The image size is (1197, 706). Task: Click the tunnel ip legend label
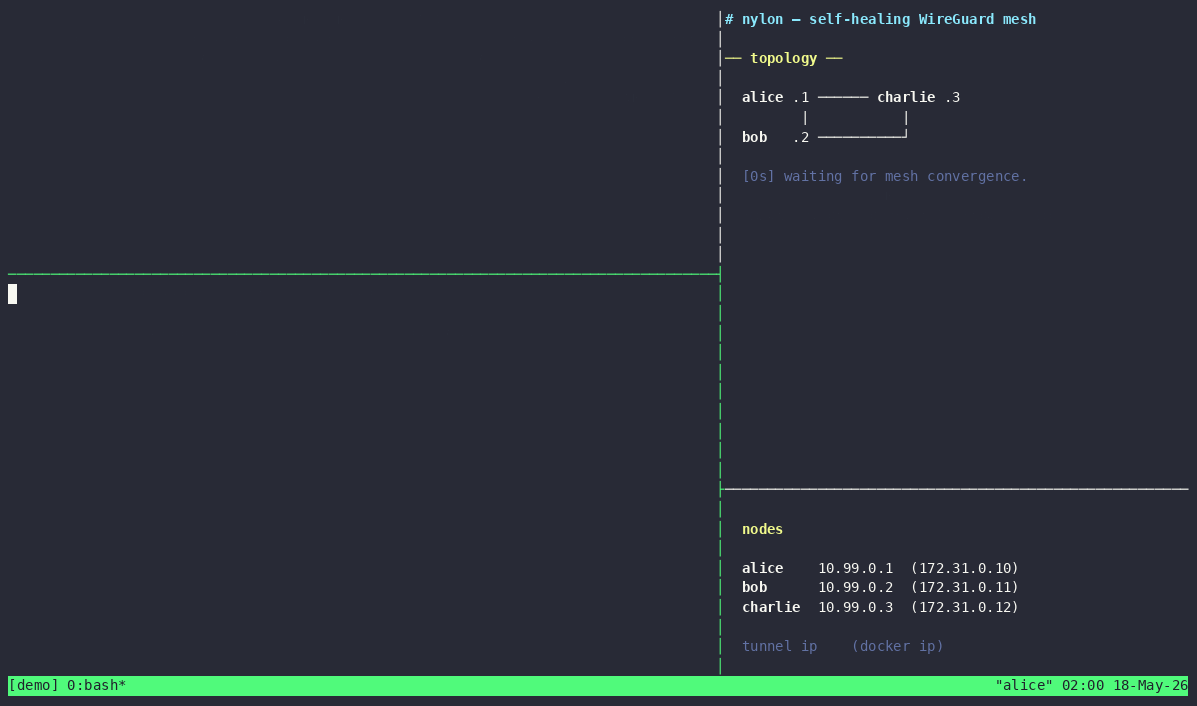[779, 646]
